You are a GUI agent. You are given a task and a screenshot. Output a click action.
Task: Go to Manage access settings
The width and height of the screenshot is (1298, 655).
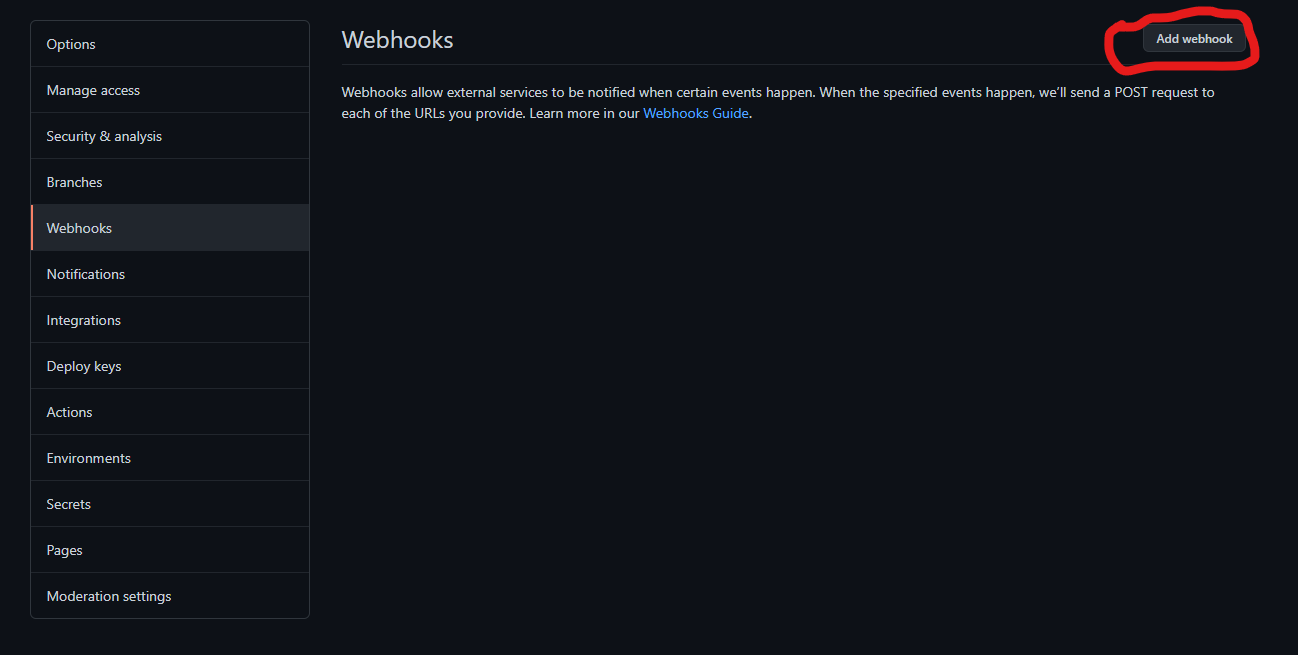coord(170,90)
